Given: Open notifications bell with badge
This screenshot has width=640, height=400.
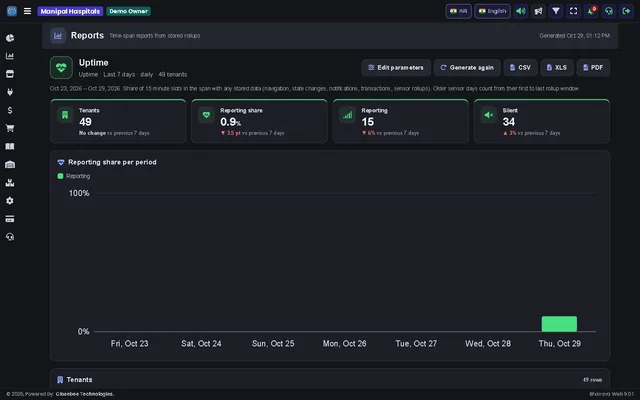Looking at the screenshot, I should [591, 11].
